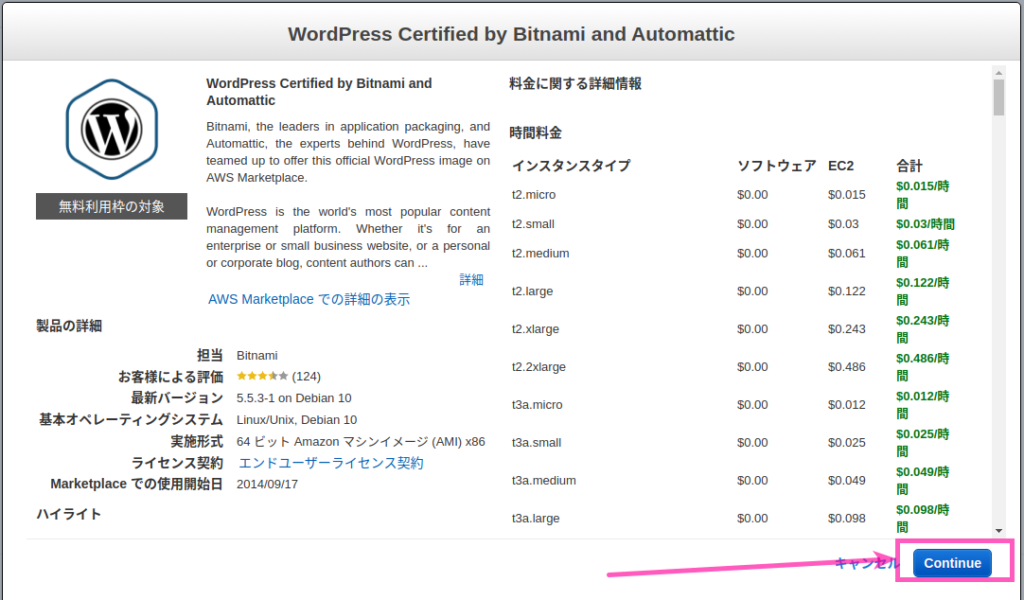Click the ソフトウェア column header
The height and width of the screenshot is (600, 1024).
[776, 166]
